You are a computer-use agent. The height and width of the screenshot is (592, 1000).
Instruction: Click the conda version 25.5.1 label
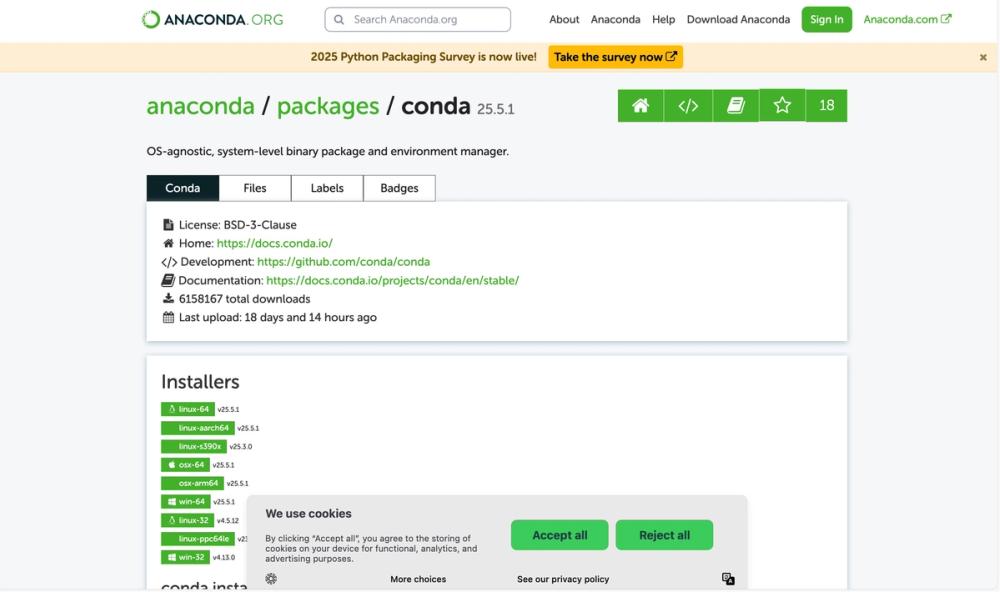(x=496, y=109)
